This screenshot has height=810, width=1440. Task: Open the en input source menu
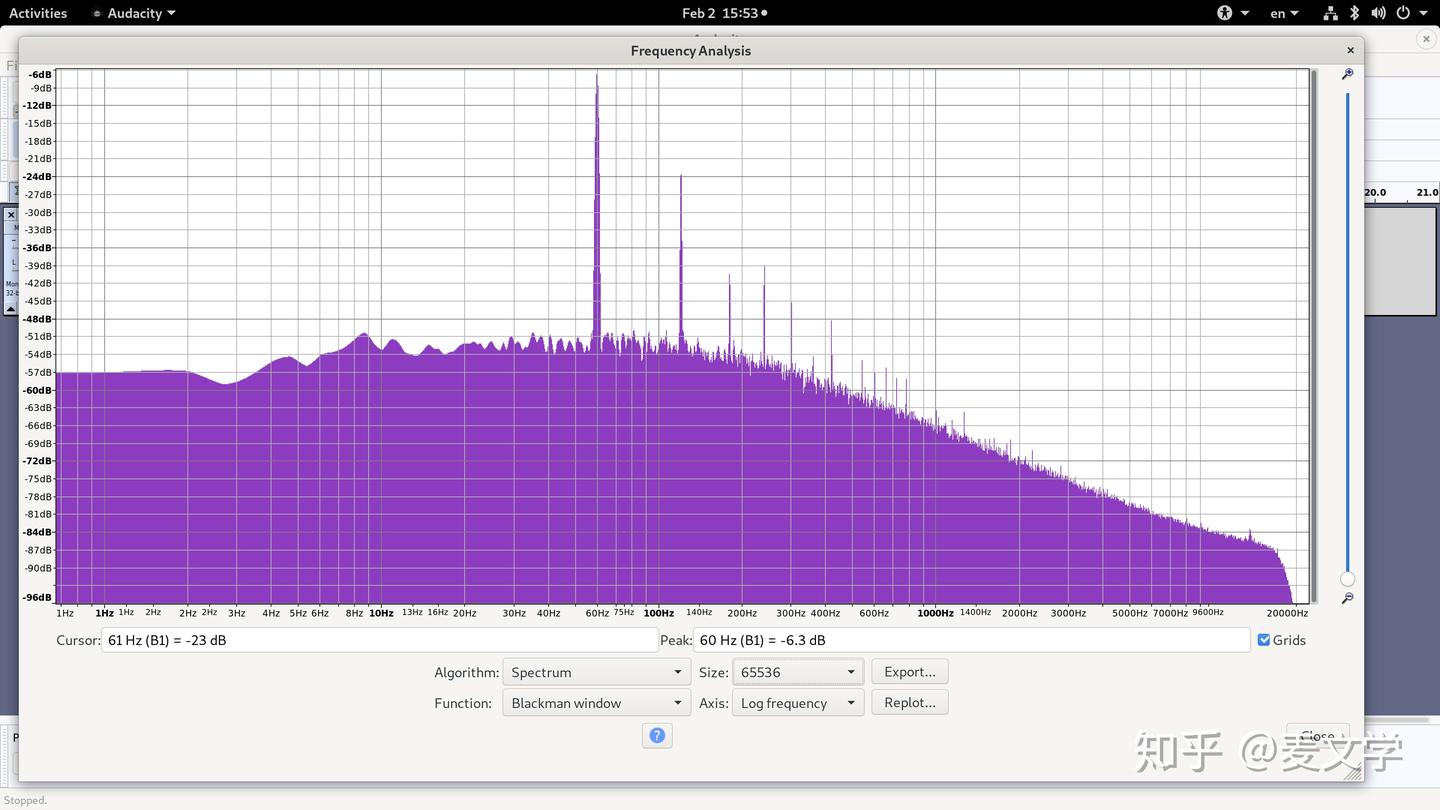(x=1284, y=13)
